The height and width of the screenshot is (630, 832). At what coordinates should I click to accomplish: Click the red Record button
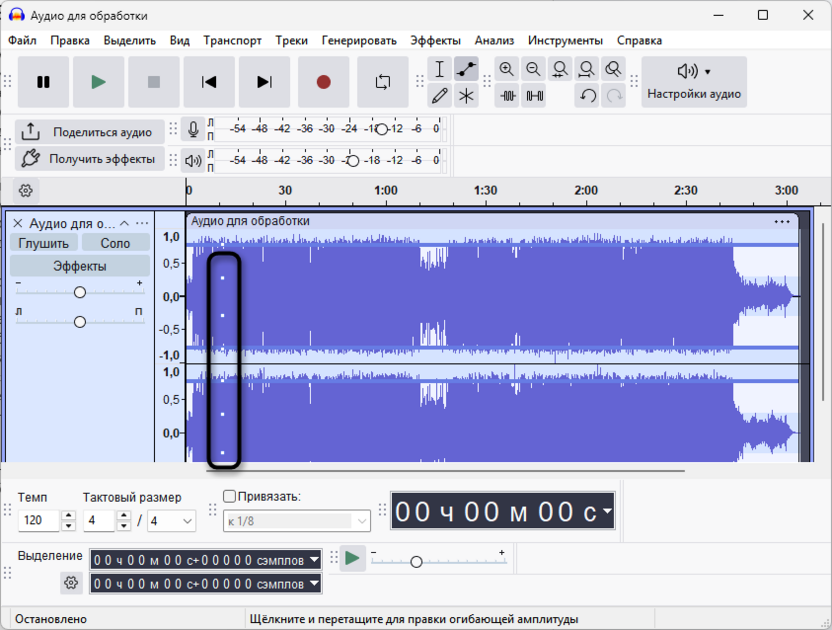tap(324, 82)
